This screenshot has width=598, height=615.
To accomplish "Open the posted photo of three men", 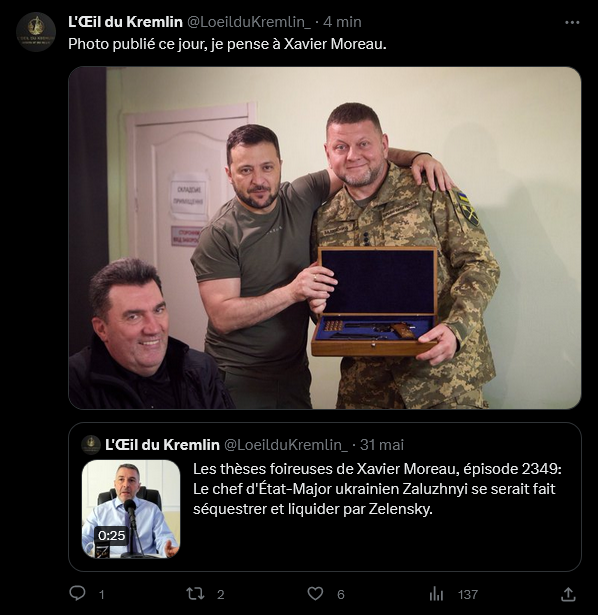I will pyautogui.click(x=325, y=238).
